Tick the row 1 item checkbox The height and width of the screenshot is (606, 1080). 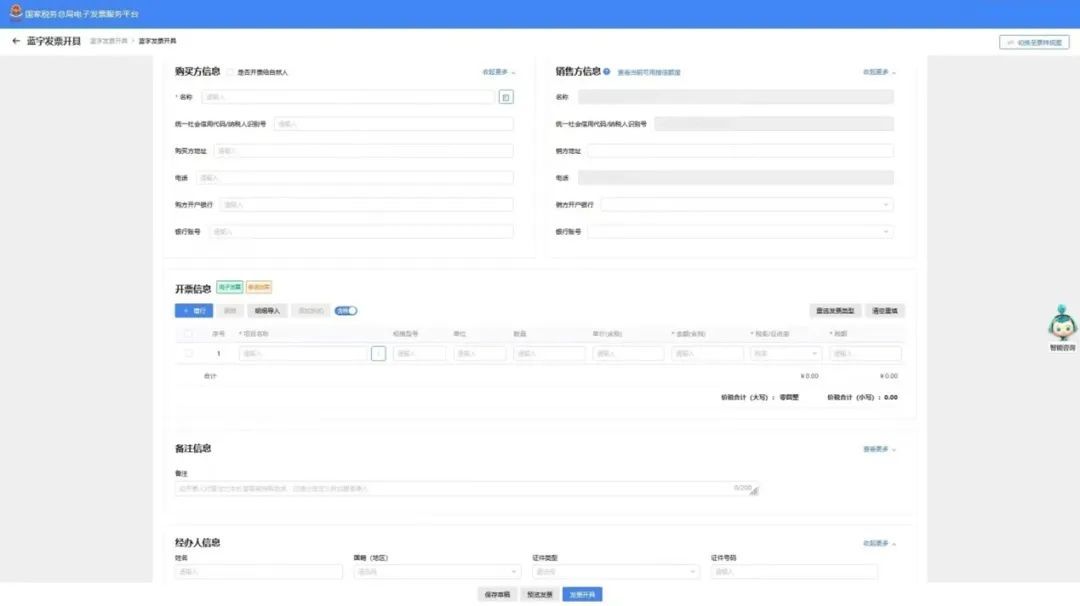tap(189, 353)
